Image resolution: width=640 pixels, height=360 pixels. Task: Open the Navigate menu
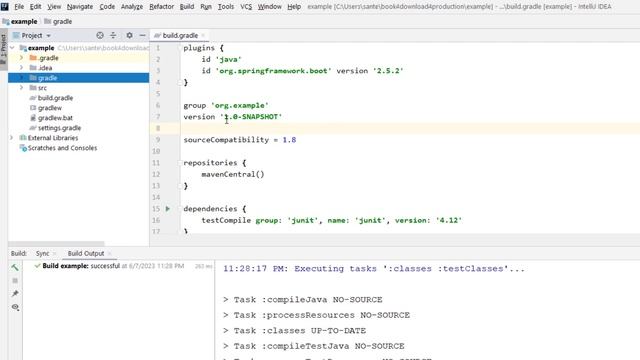pyautogui.click(x=80, y=7)
